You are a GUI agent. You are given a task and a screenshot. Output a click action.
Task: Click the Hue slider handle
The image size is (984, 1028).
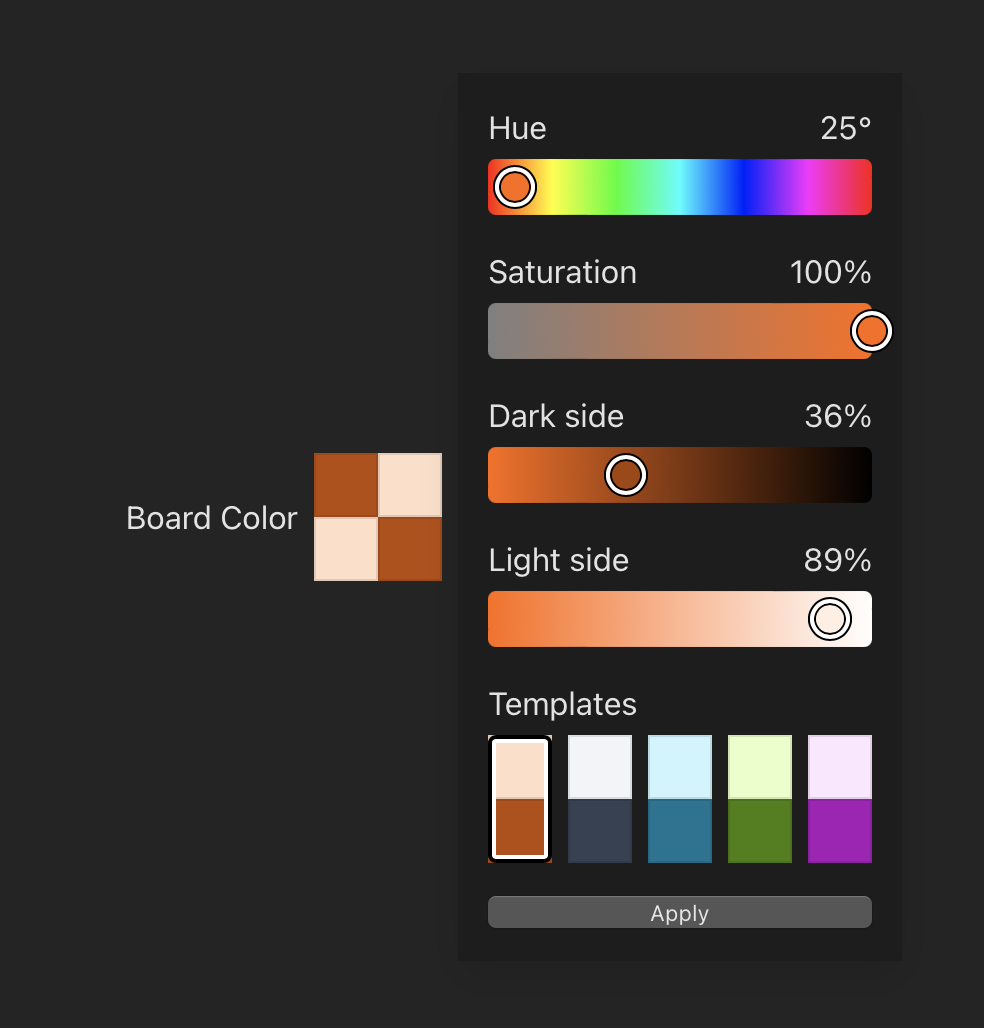515,187
